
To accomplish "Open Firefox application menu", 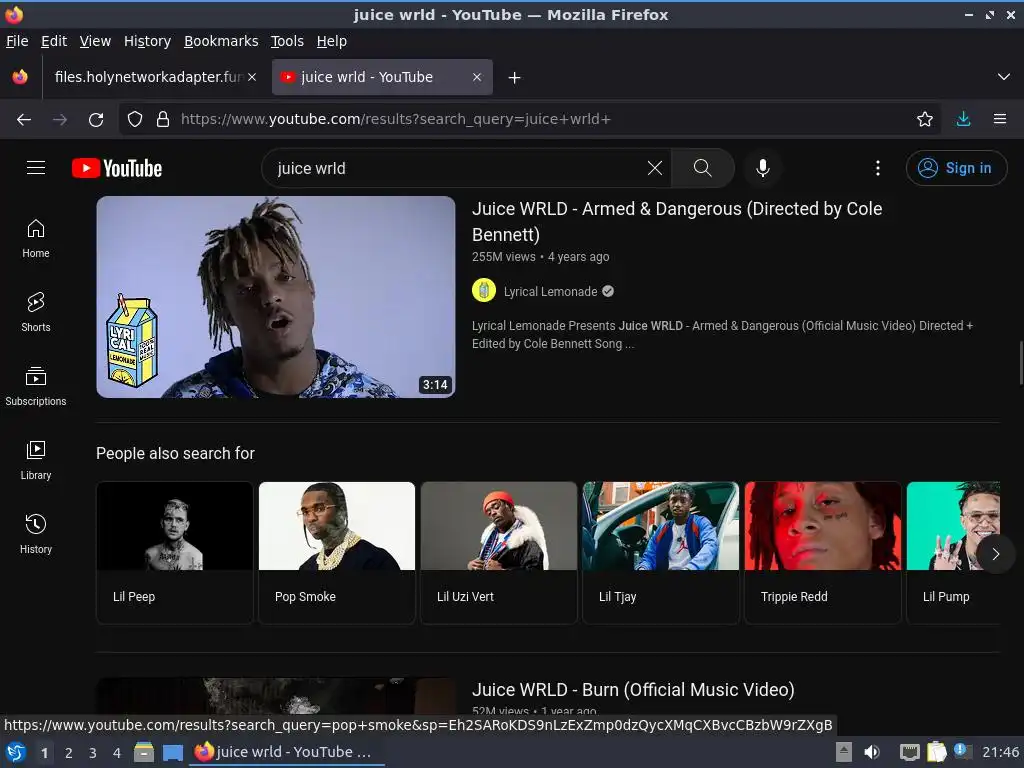I will pos(999,119).
